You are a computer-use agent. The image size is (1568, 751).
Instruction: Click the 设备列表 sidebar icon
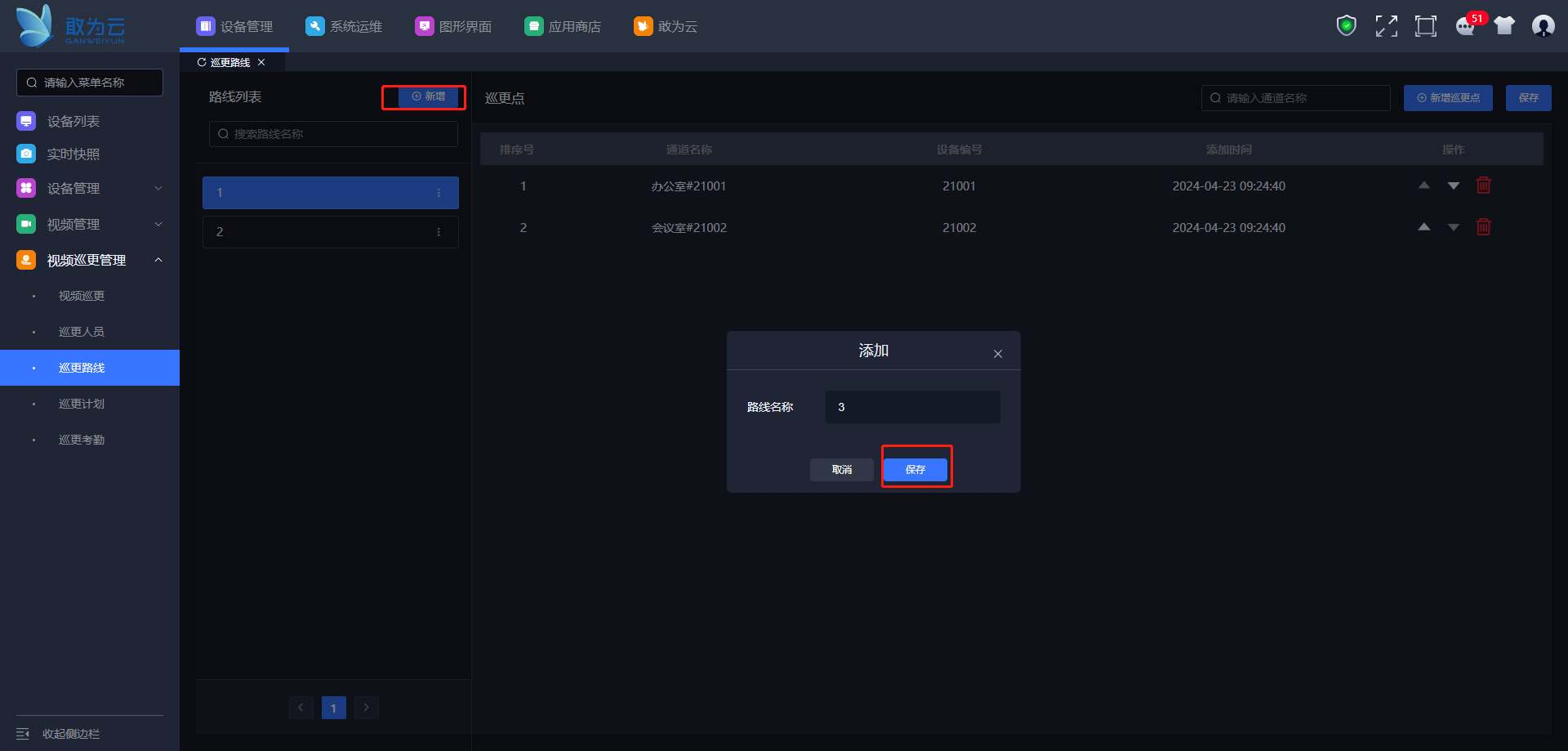click(x=26, y=121)
